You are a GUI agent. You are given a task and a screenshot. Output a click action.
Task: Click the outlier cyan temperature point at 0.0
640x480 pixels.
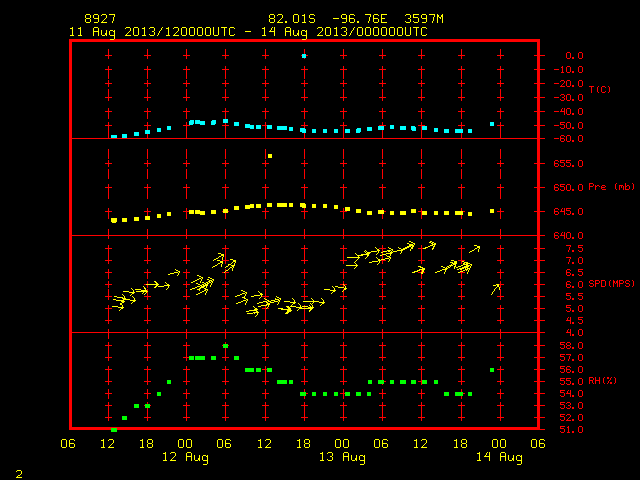[304, 56]
